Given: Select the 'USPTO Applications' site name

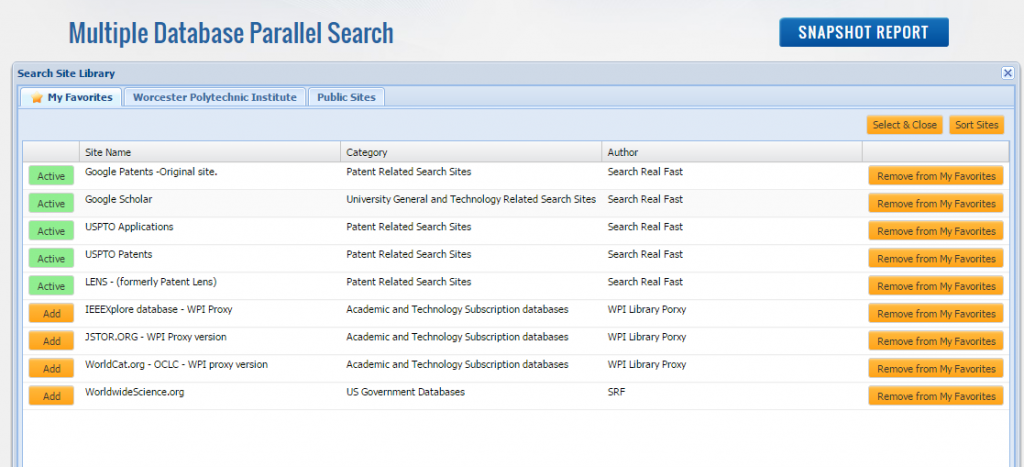Looking at the screenshot, I should point(129,227).
